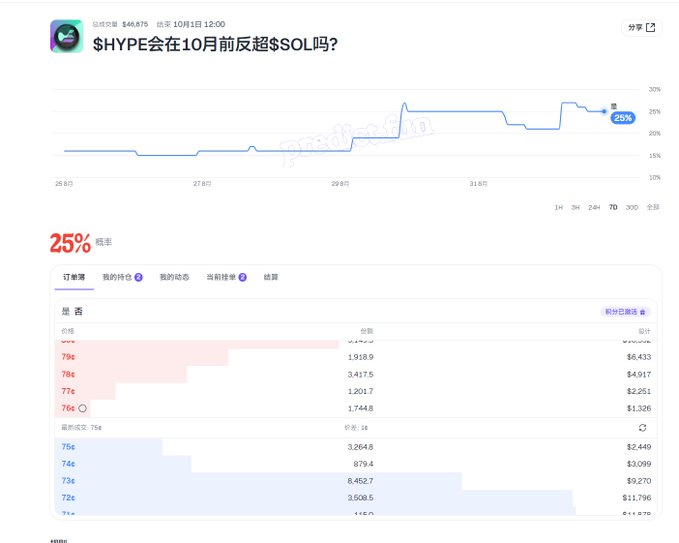Click the $1,326 total value

tap(639, 408)
